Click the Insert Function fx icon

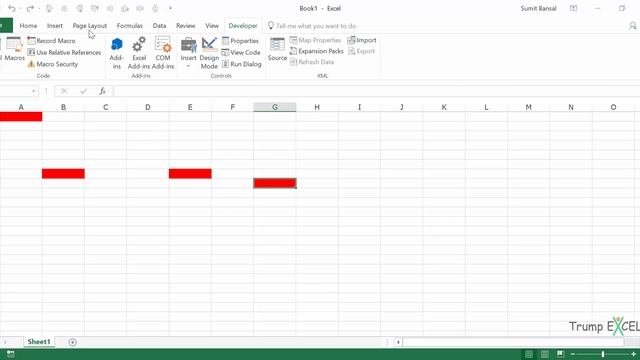point(102,91)
